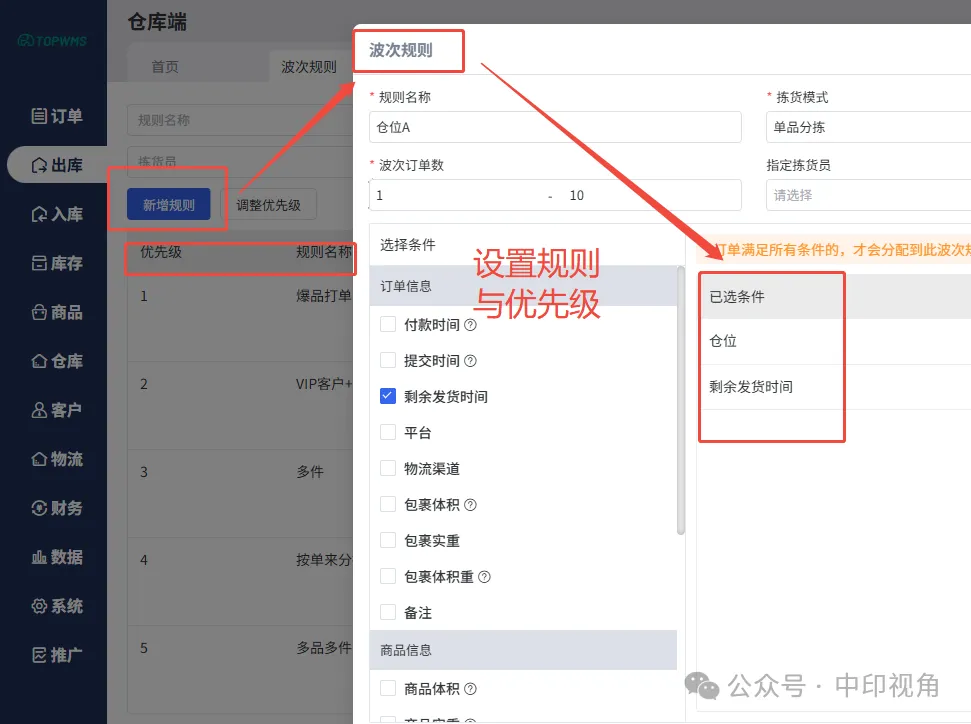Click the 爆品打单 rule row
This screenshot has height=724, width=971.
[240, 318]
